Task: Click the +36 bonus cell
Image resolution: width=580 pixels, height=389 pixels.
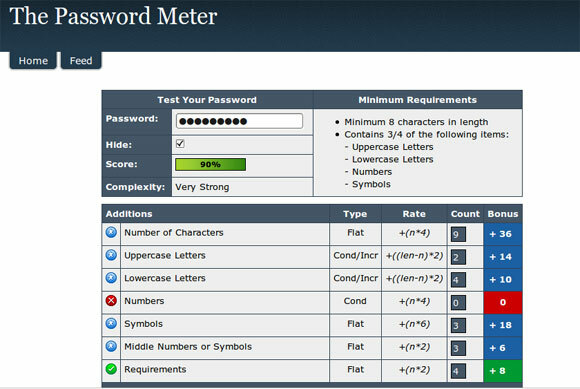Action: (503, 234)
